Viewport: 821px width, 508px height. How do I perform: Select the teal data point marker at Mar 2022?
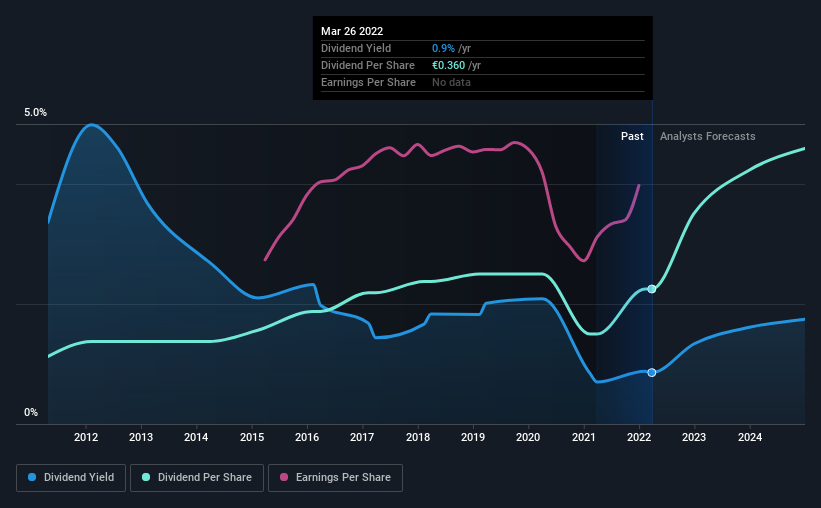(x=652, y=289)
